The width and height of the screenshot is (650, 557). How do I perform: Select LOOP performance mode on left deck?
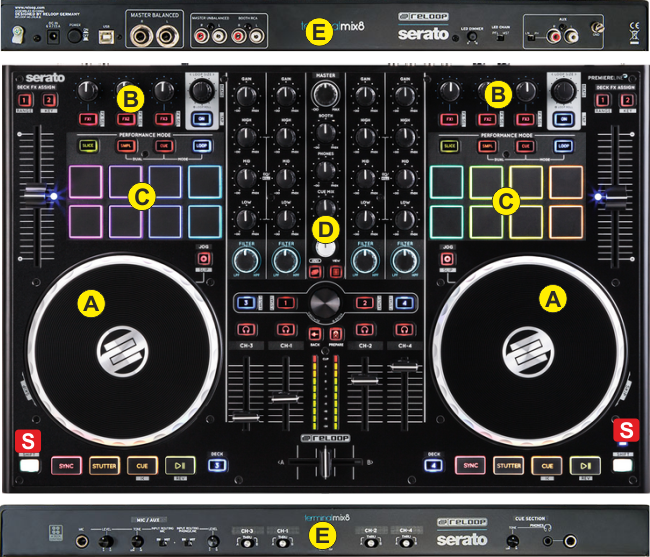tap(202, 145)
